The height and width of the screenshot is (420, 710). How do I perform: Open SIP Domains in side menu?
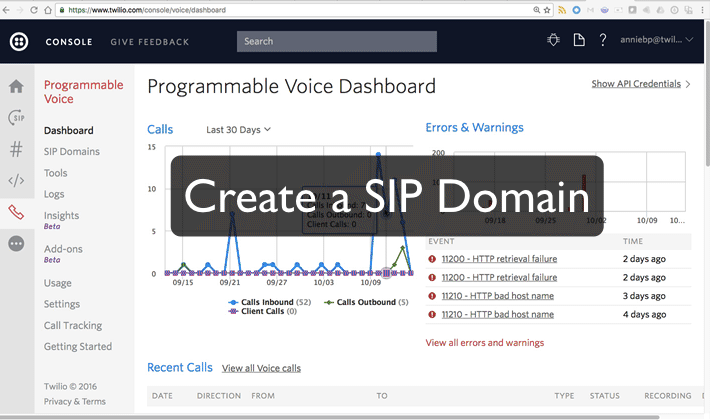72,152
